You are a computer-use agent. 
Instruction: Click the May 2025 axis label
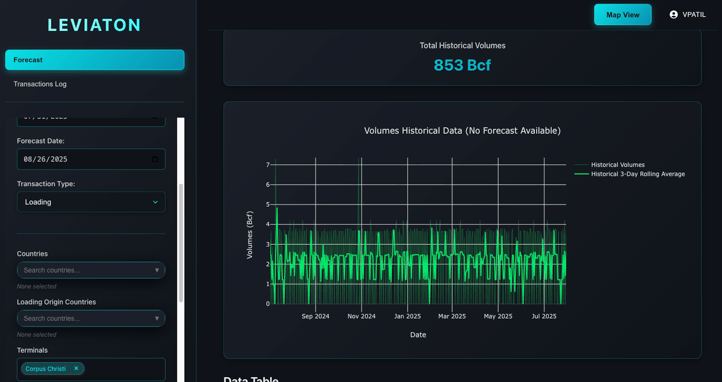498,316
